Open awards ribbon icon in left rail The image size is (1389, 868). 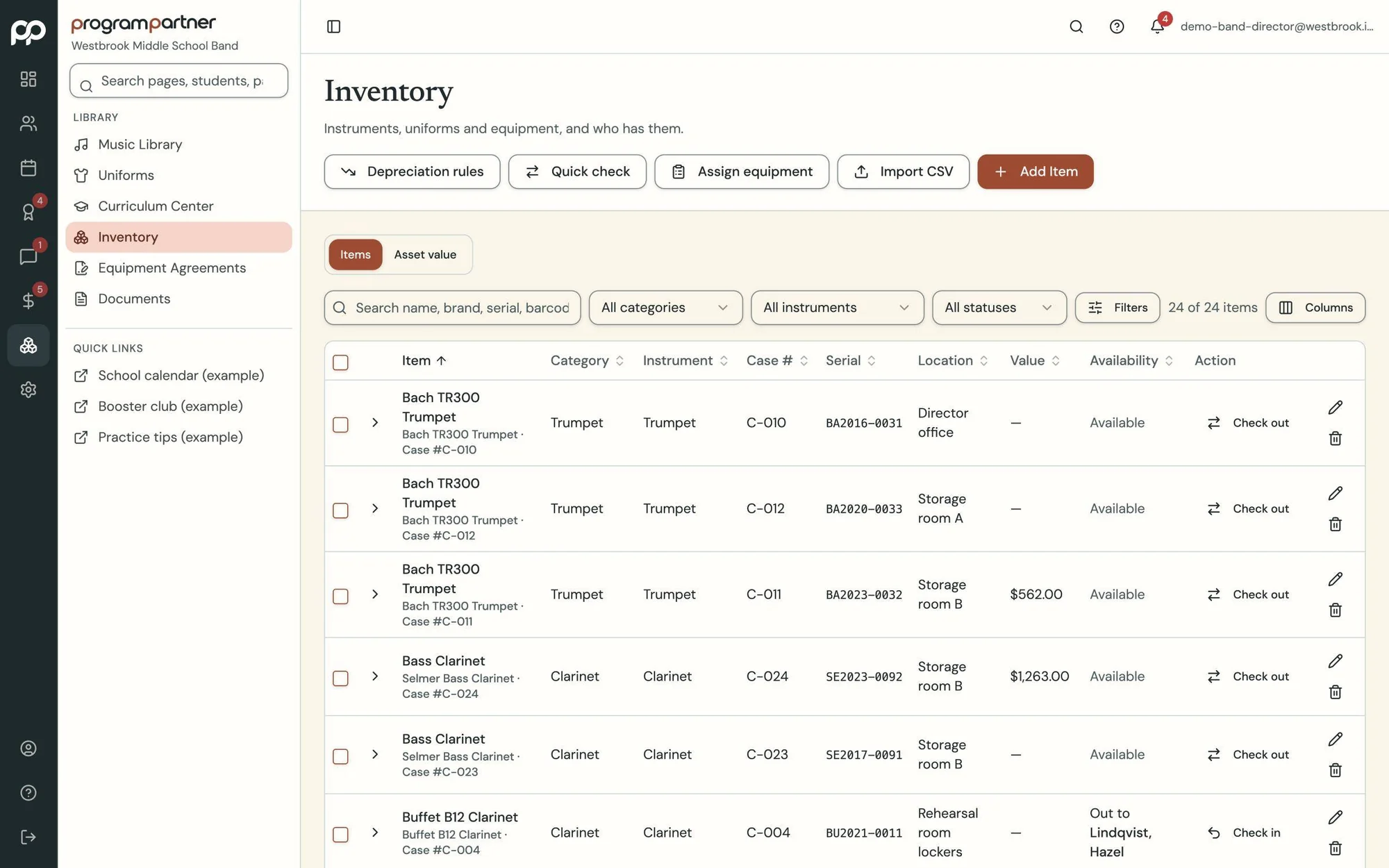(x=28, y=212)
